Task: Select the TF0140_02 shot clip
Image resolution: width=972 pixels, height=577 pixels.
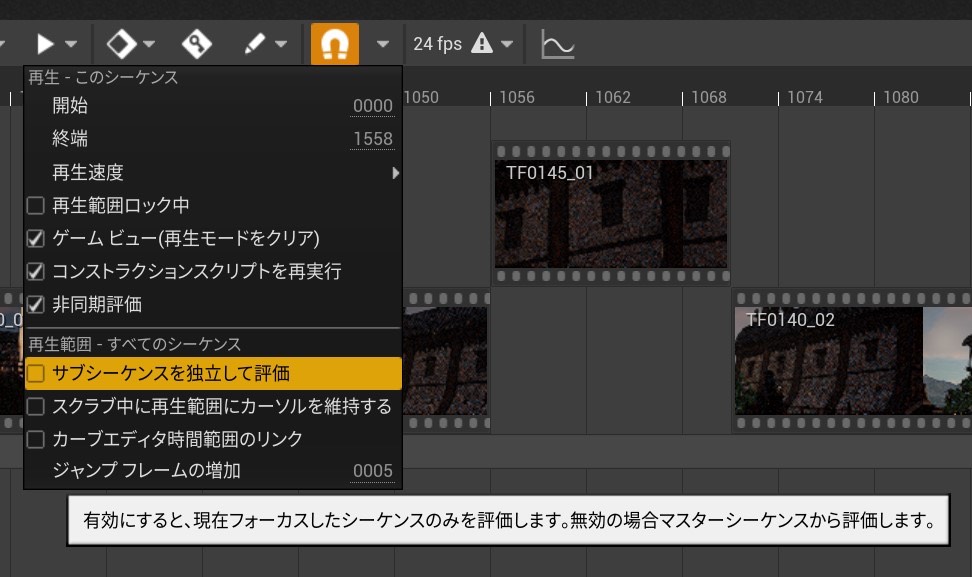Action: [x=852, y=361]
